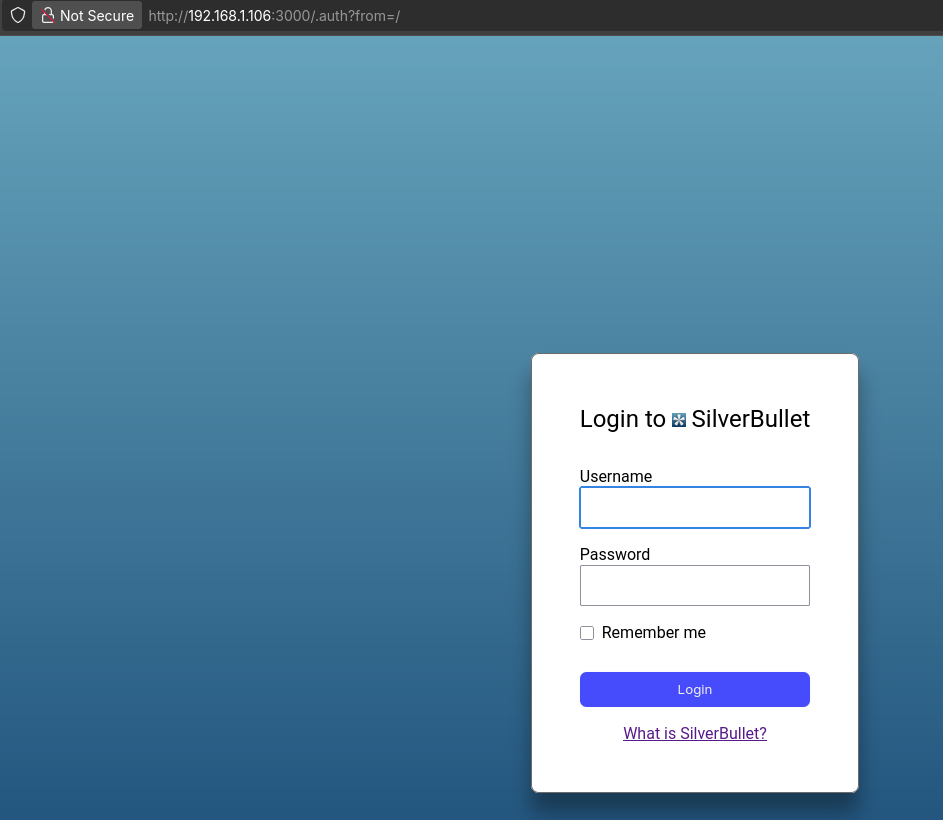Click the 192.168.1.106 host in the URL
The height and width of the screenshot is (820, 943).
229,16
